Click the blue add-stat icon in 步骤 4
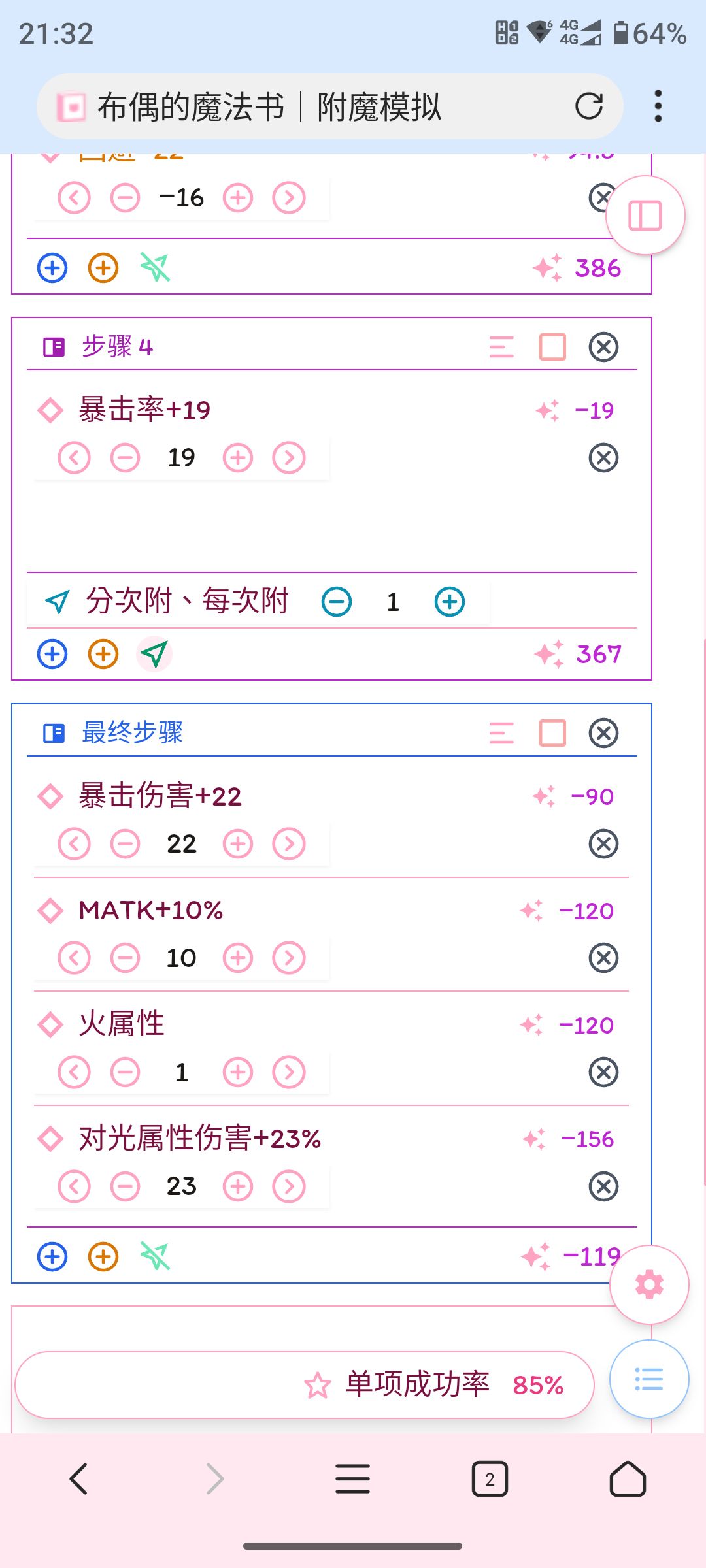 click(x=52, y=654)
